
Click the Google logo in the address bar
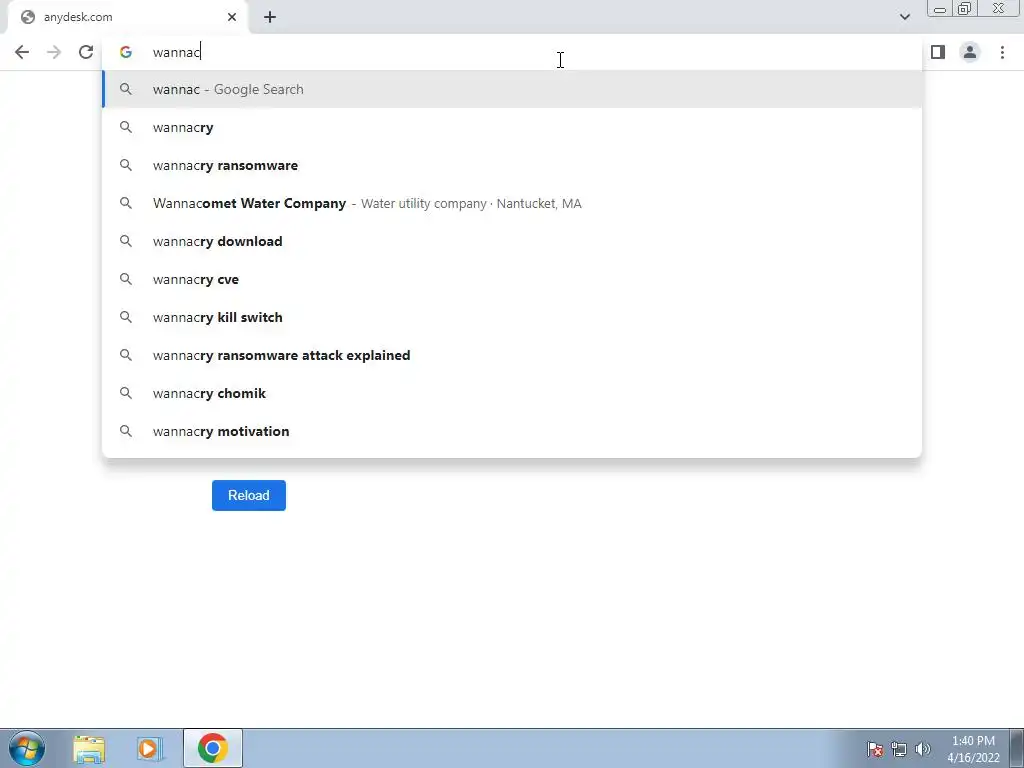(126, 52)
